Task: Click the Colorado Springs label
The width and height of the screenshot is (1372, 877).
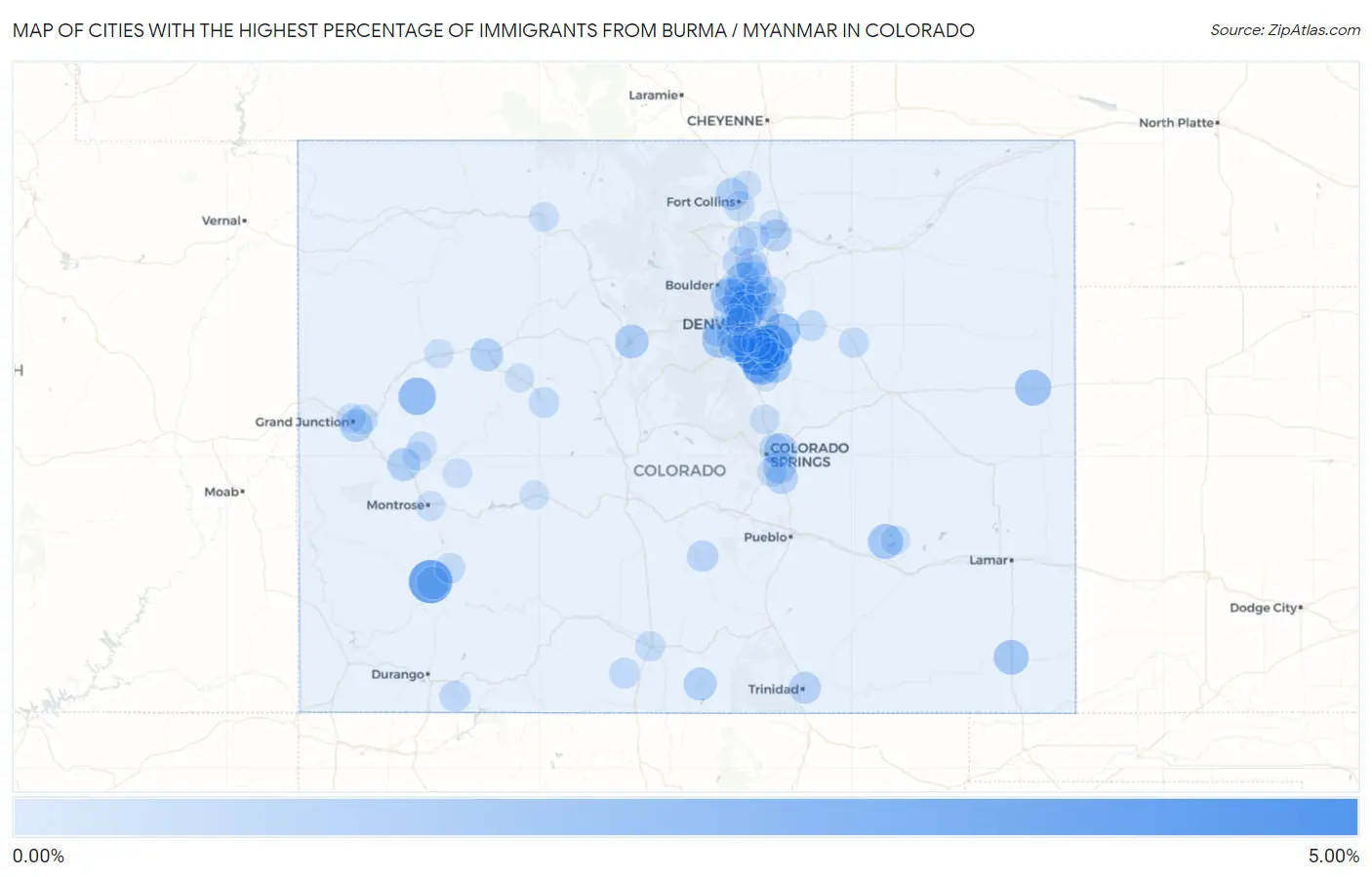Action: [x=808, y=455]
